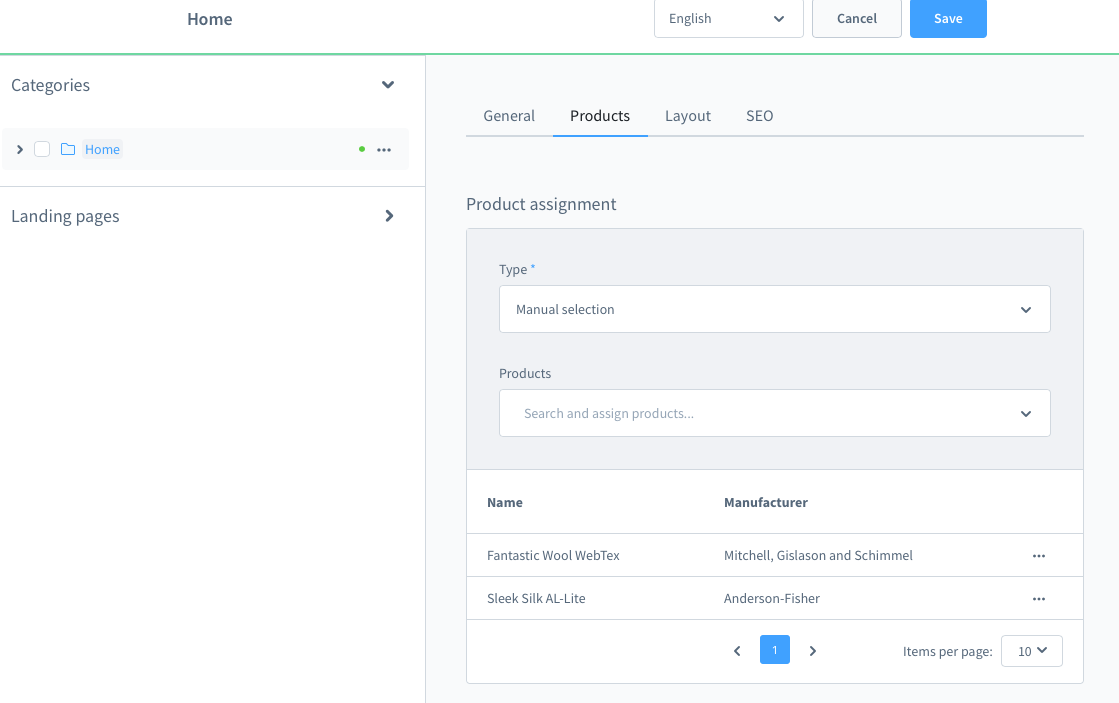Go to next page of products
Viewport: 1119px width, 703px height.
(x=812, y=651)
